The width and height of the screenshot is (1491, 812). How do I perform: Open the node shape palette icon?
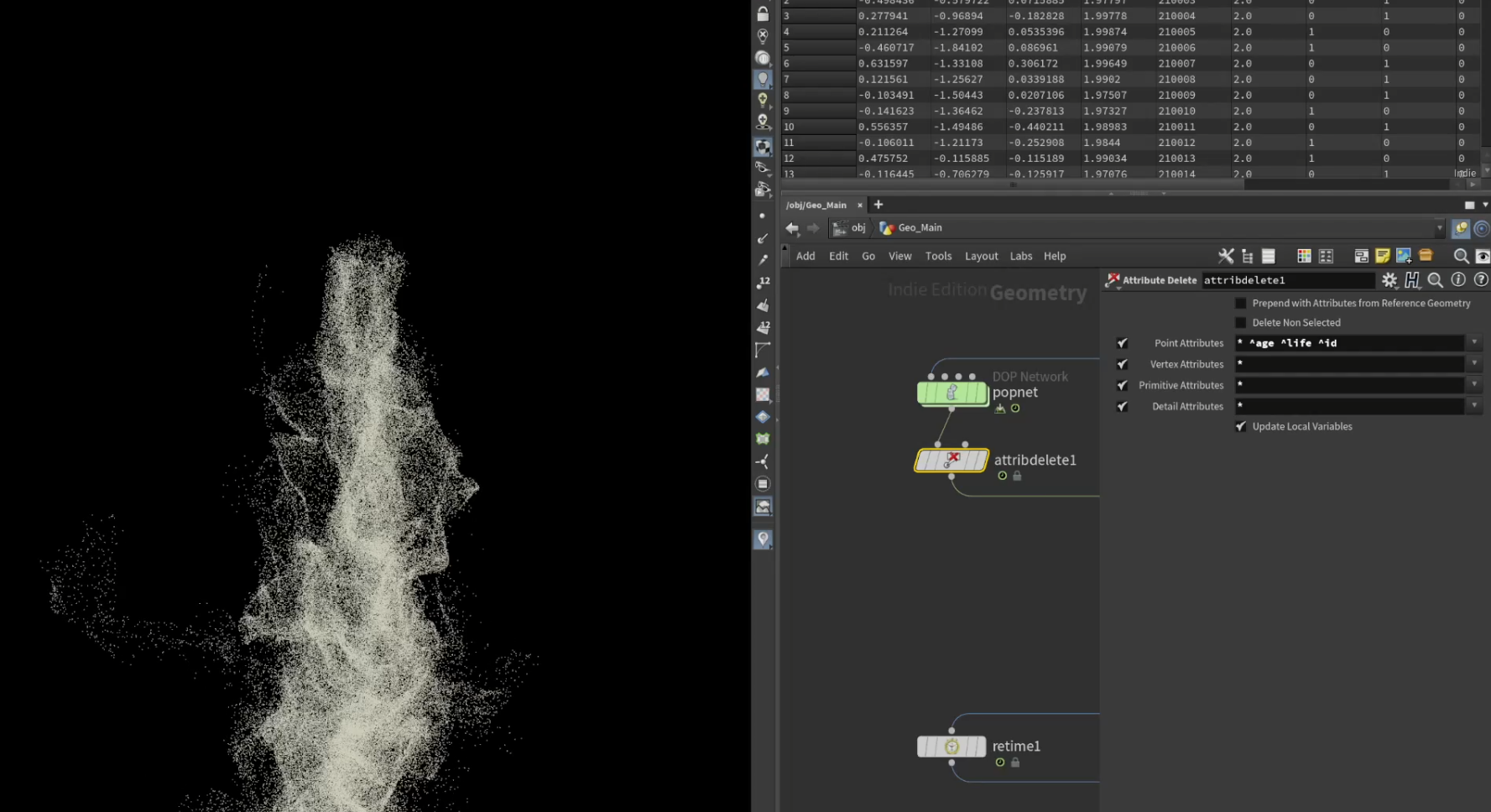pos(1326,256)
